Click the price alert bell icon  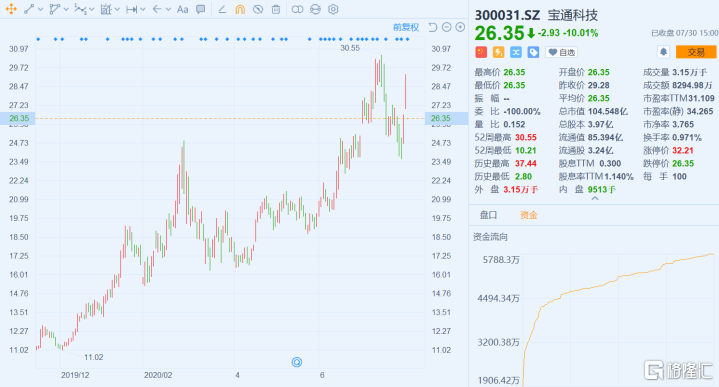click(663, 52)
